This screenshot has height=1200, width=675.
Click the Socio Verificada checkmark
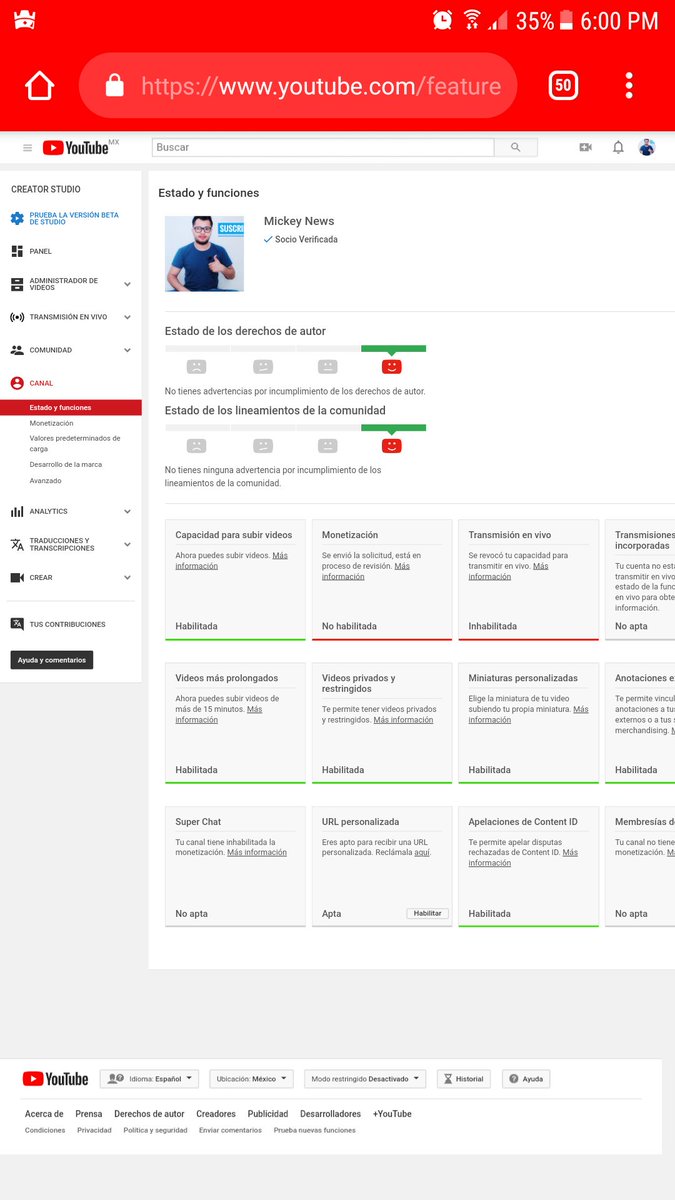[x=268, y=240]
